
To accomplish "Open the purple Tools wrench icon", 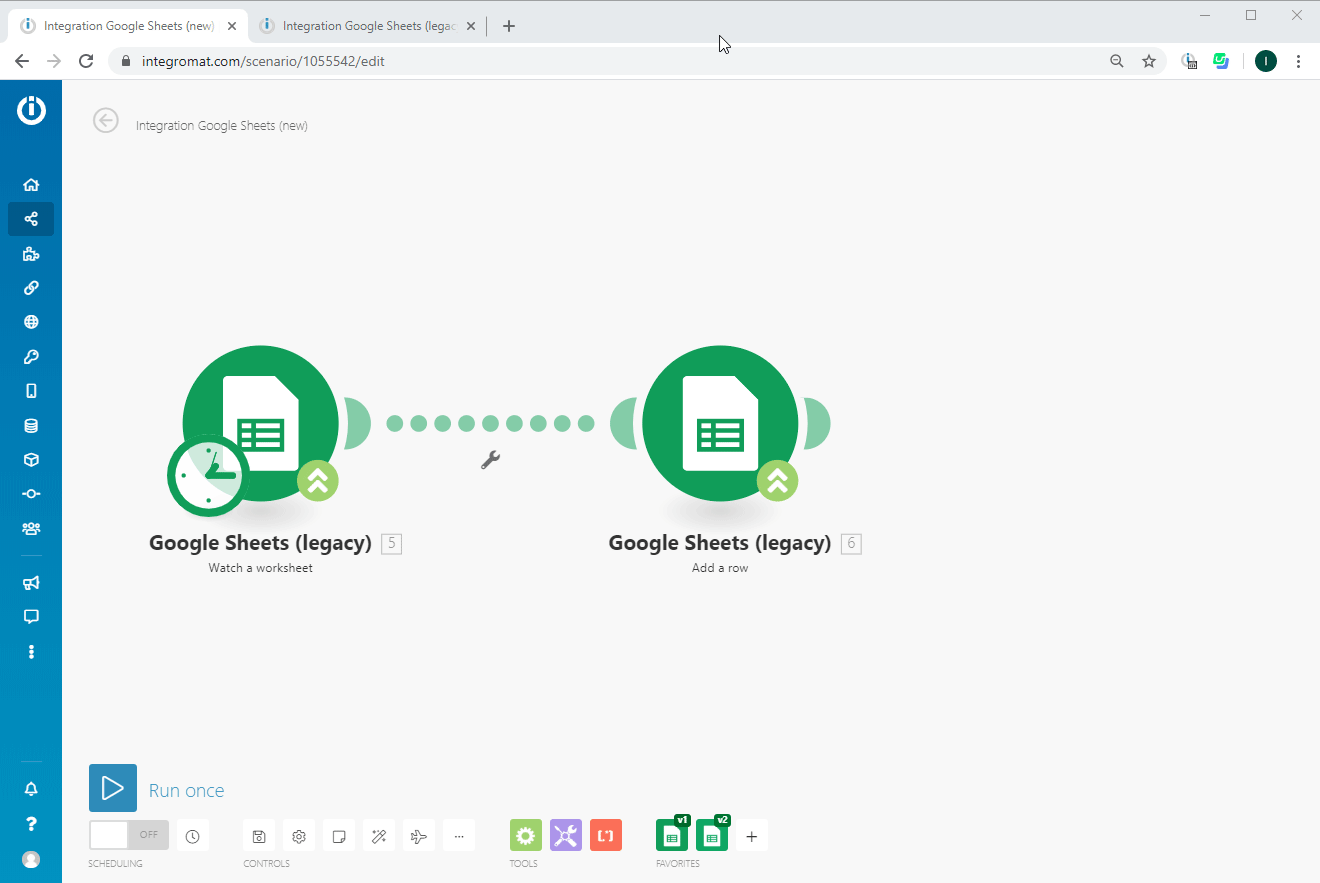I will [x=566, y=835].
